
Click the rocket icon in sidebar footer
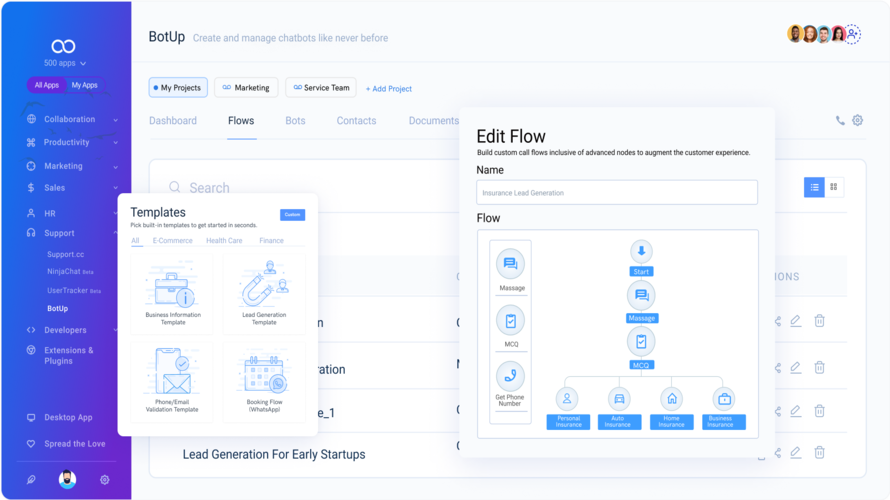point(31,480)
